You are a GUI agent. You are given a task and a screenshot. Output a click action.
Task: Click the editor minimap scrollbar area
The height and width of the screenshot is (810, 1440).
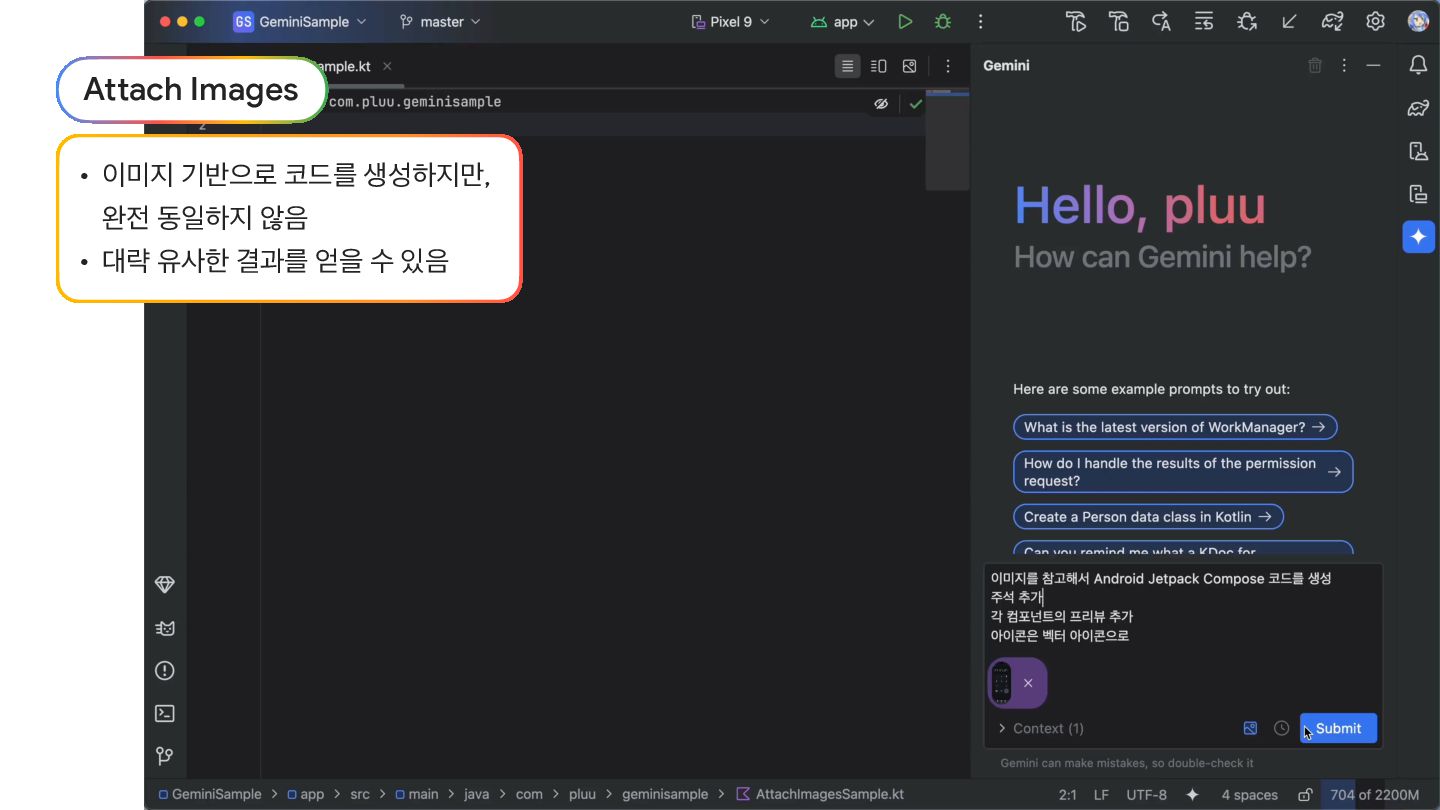tap(947, 140)
